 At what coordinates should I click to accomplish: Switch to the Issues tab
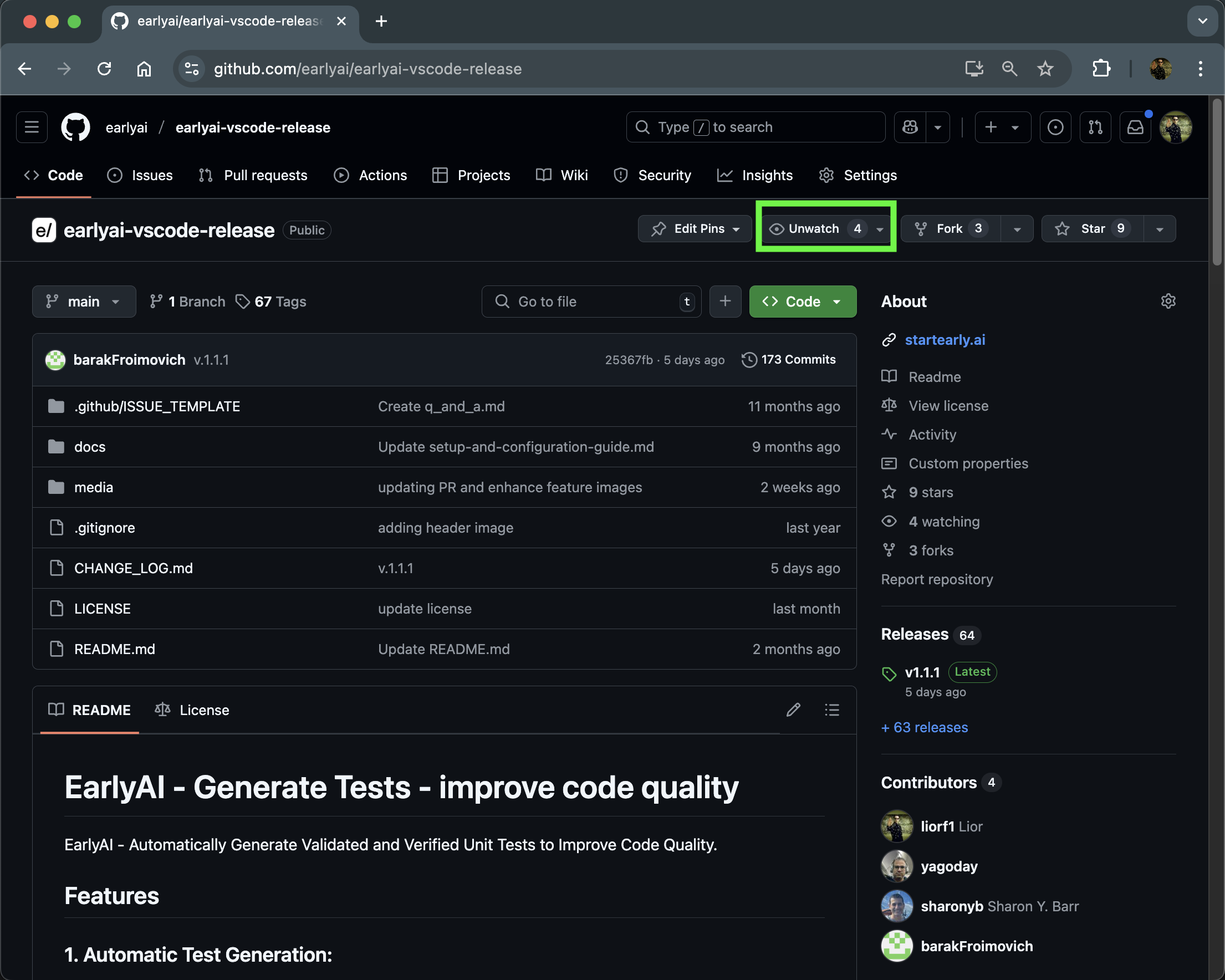(140, 176)
